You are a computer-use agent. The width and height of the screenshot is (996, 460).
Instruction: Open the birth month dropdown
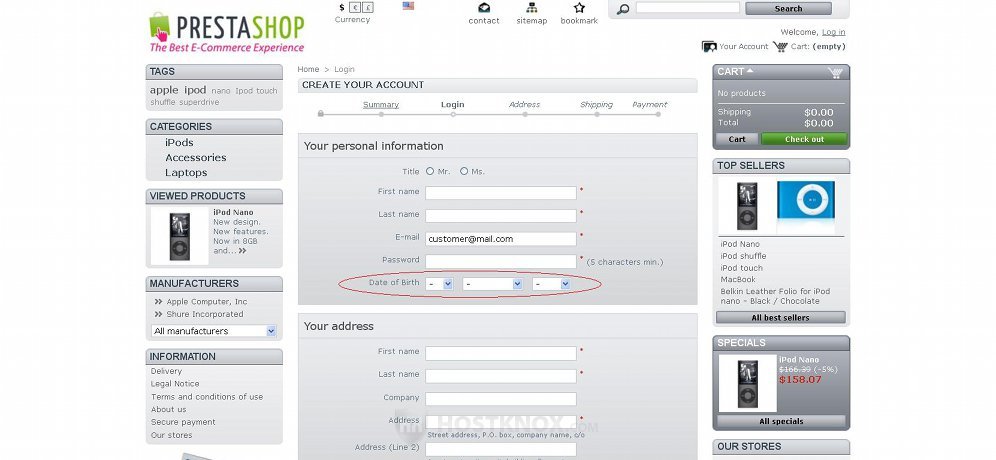(493, 284)
